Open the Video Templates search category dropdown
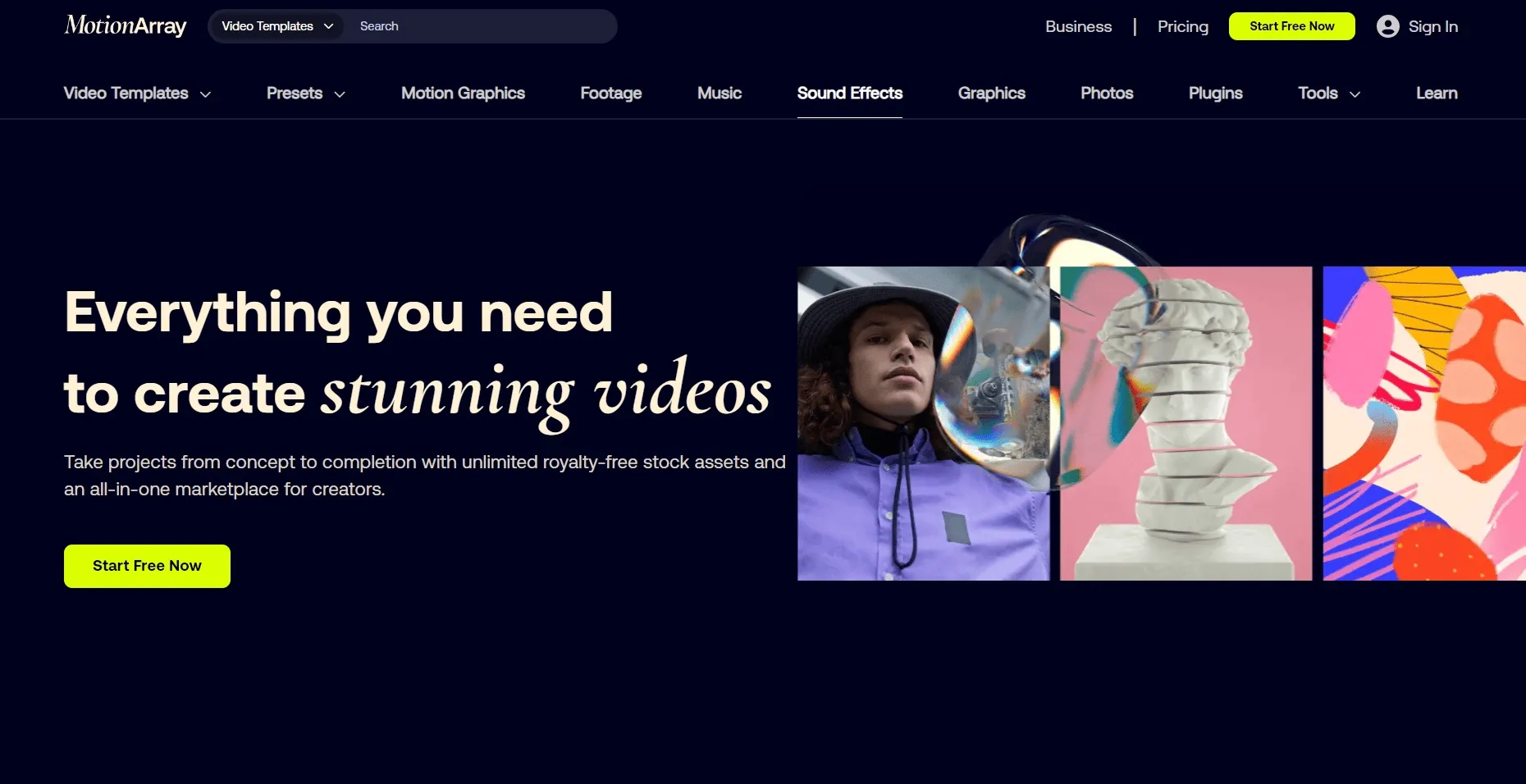The image size is (1526, 784). [x=277, y=26]
